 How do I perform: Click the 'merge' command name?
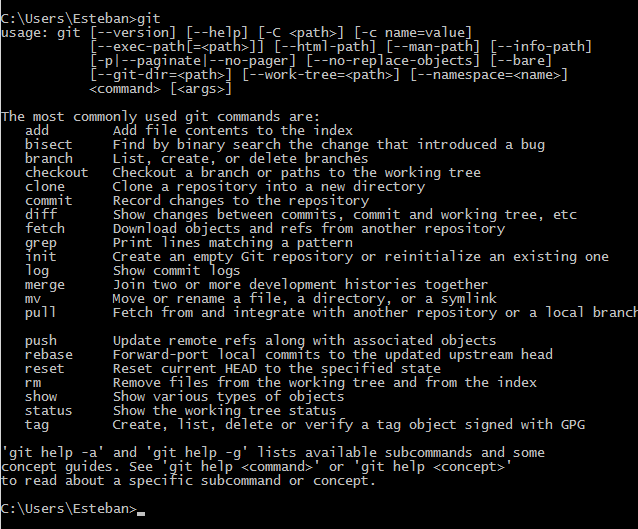pos(45,285)
